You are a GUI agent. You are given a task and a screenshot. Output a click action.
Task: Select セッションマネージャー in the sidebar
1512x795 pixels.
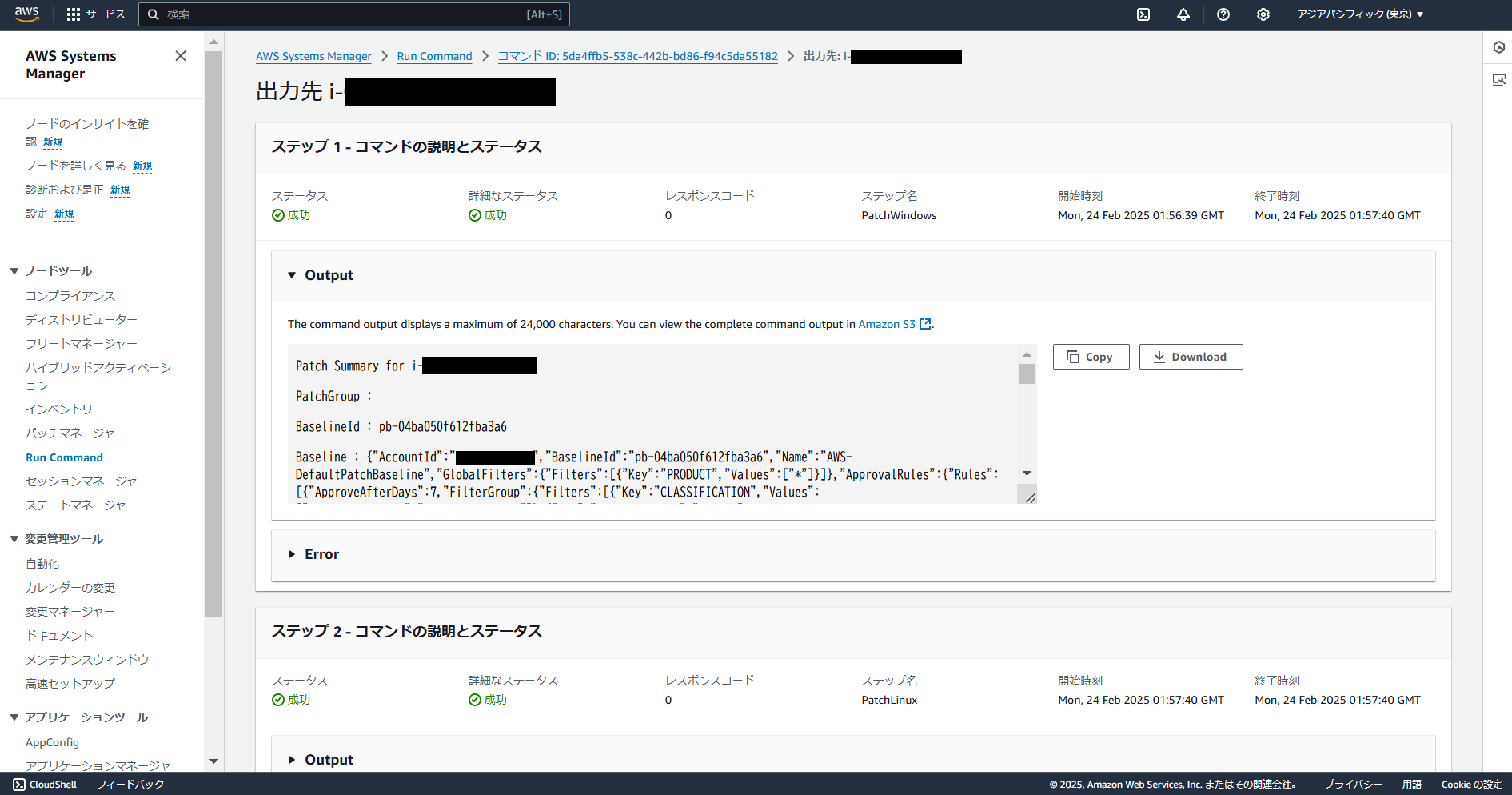[x=86, y=481]
